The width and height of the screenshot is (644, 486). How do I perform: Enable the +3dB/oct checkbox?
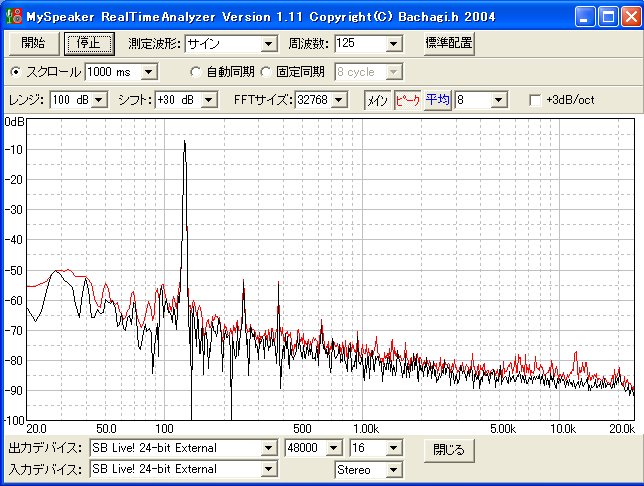click(x=535, y=100)
